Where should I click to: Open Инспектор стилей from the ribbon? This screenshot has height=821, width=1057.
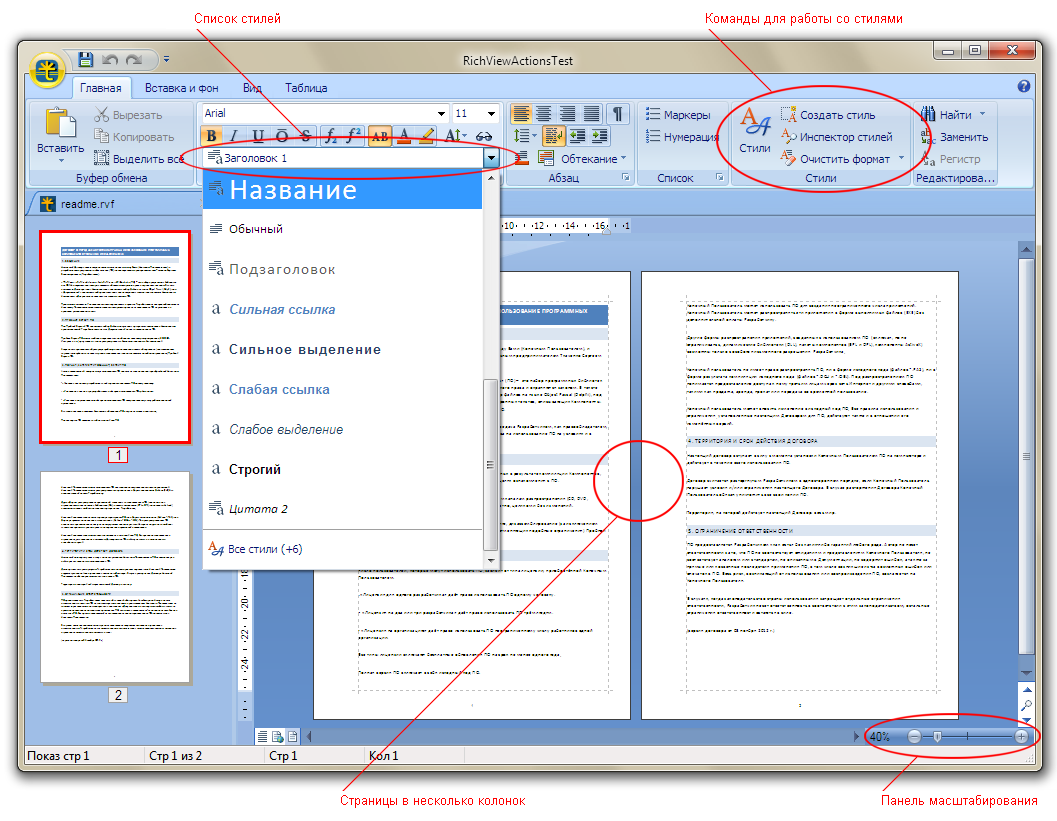789,137
